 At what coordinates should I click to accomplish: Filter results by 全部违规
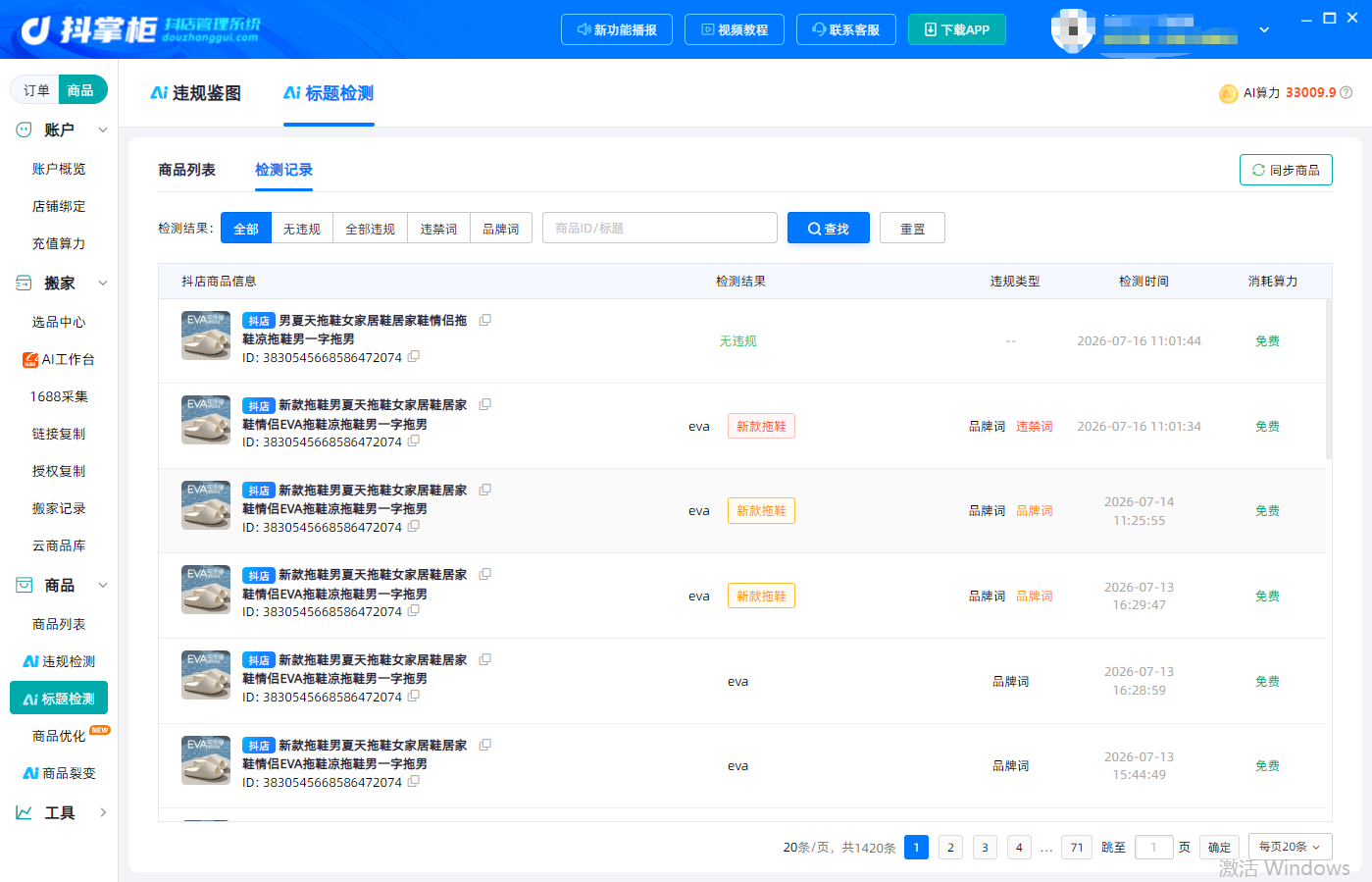[x=370, y=228]
